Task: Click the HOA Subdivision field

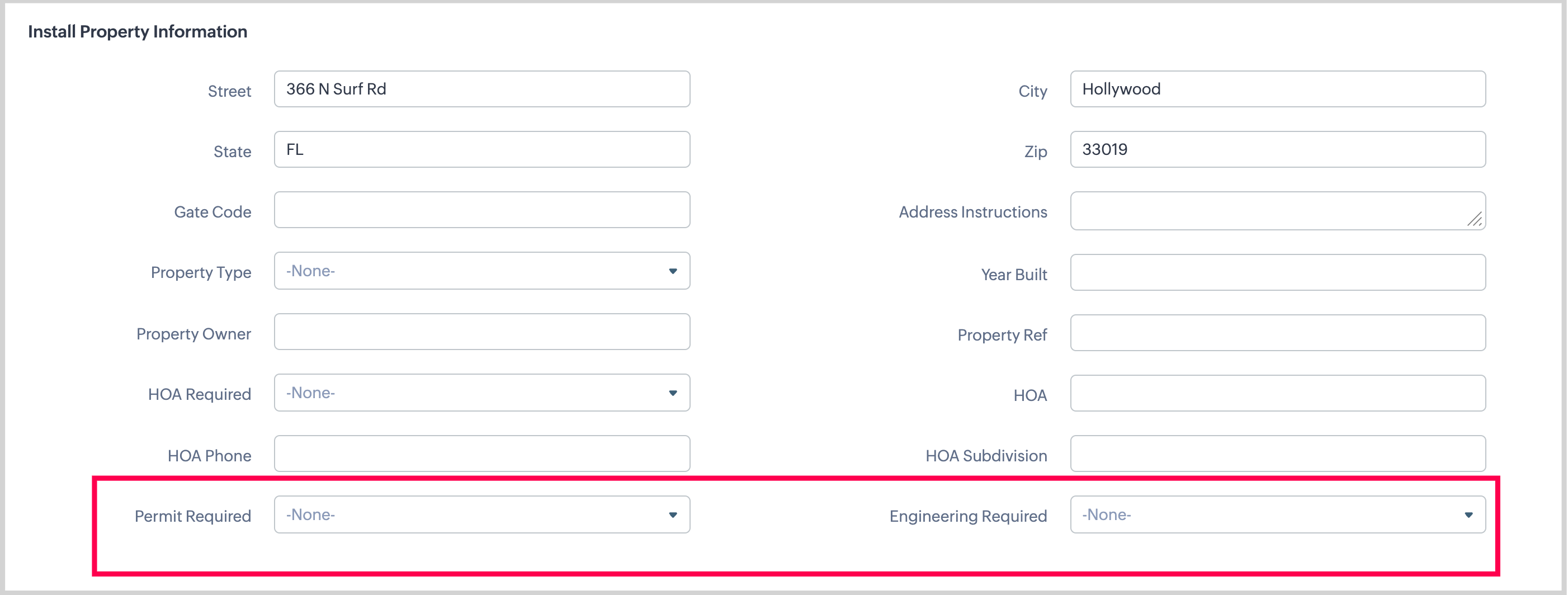Action: pos(1277,454)
